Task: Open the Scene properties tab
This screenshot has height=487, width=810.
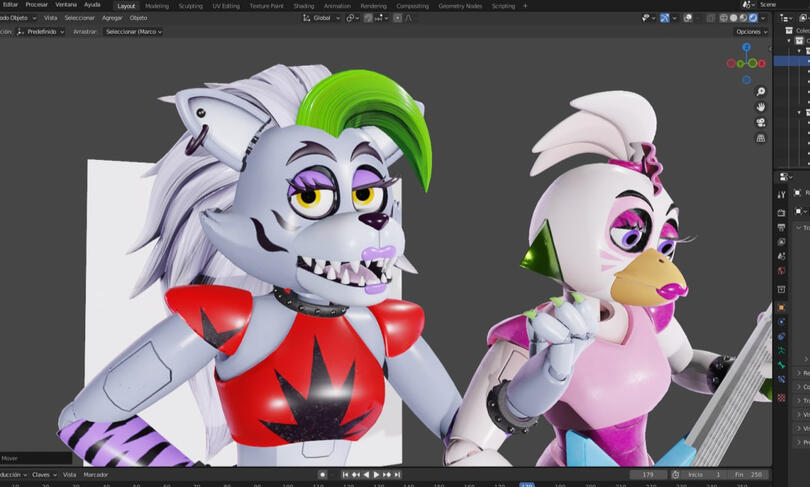Action: tap(781, 256)
